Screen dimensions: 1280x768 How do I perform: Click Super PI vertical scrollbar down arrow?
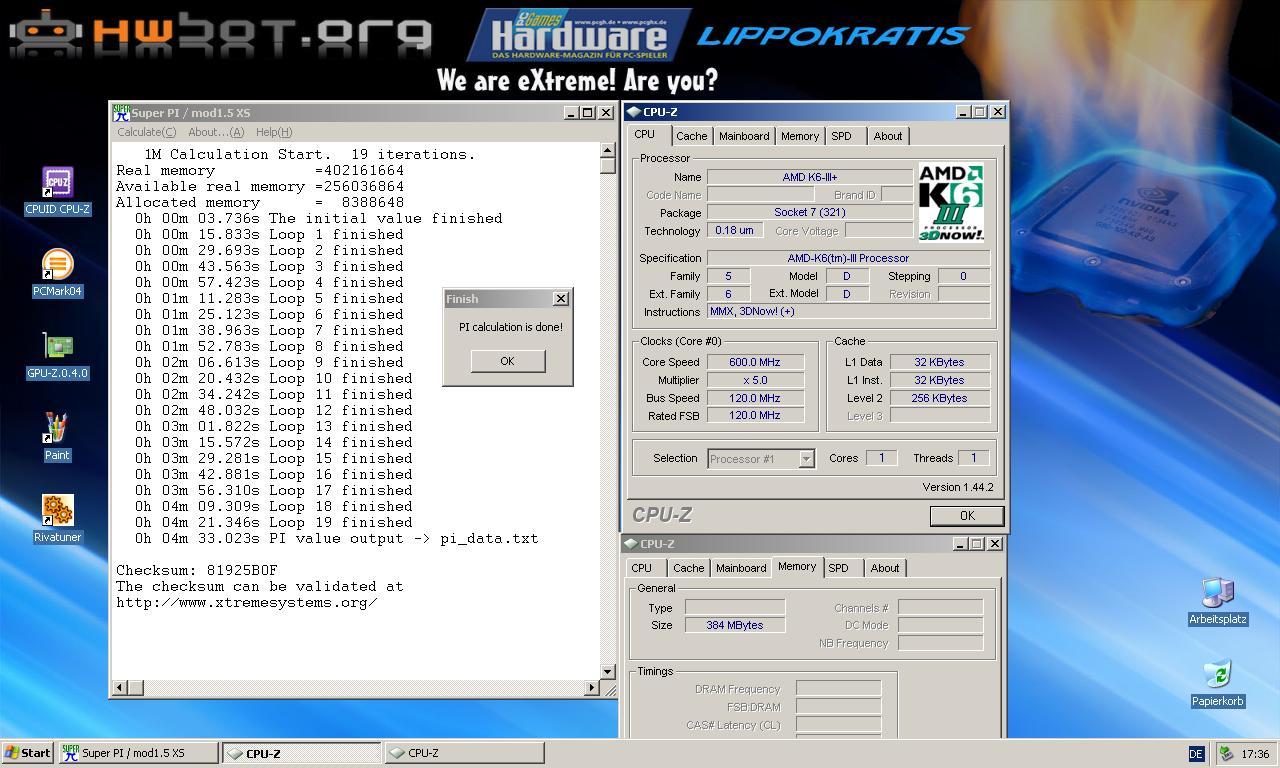(608, 671)
